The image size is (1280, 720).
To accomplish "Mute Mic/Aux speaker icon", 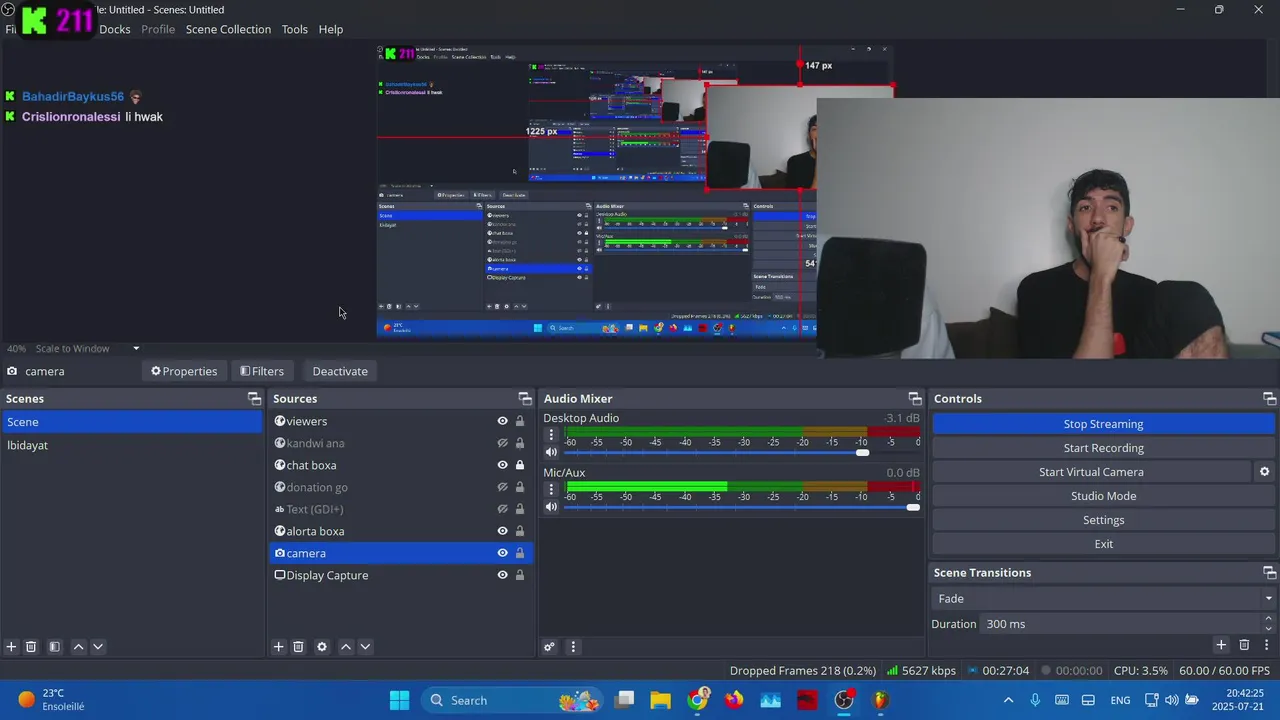I will [x=551, y=507].
